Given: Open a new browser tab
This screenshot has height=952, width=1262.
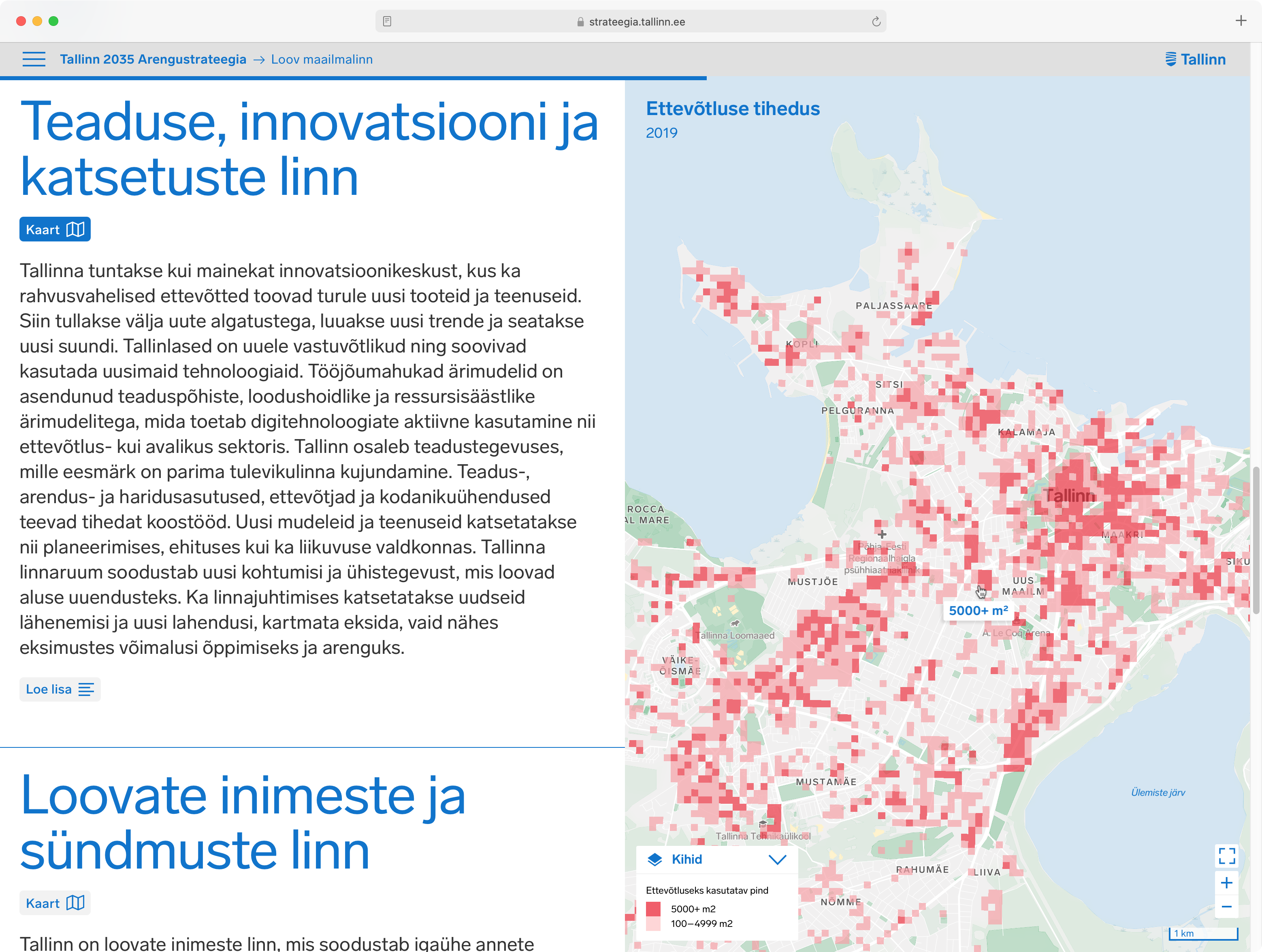Looking at the screenshot, I should [1241, 21].
